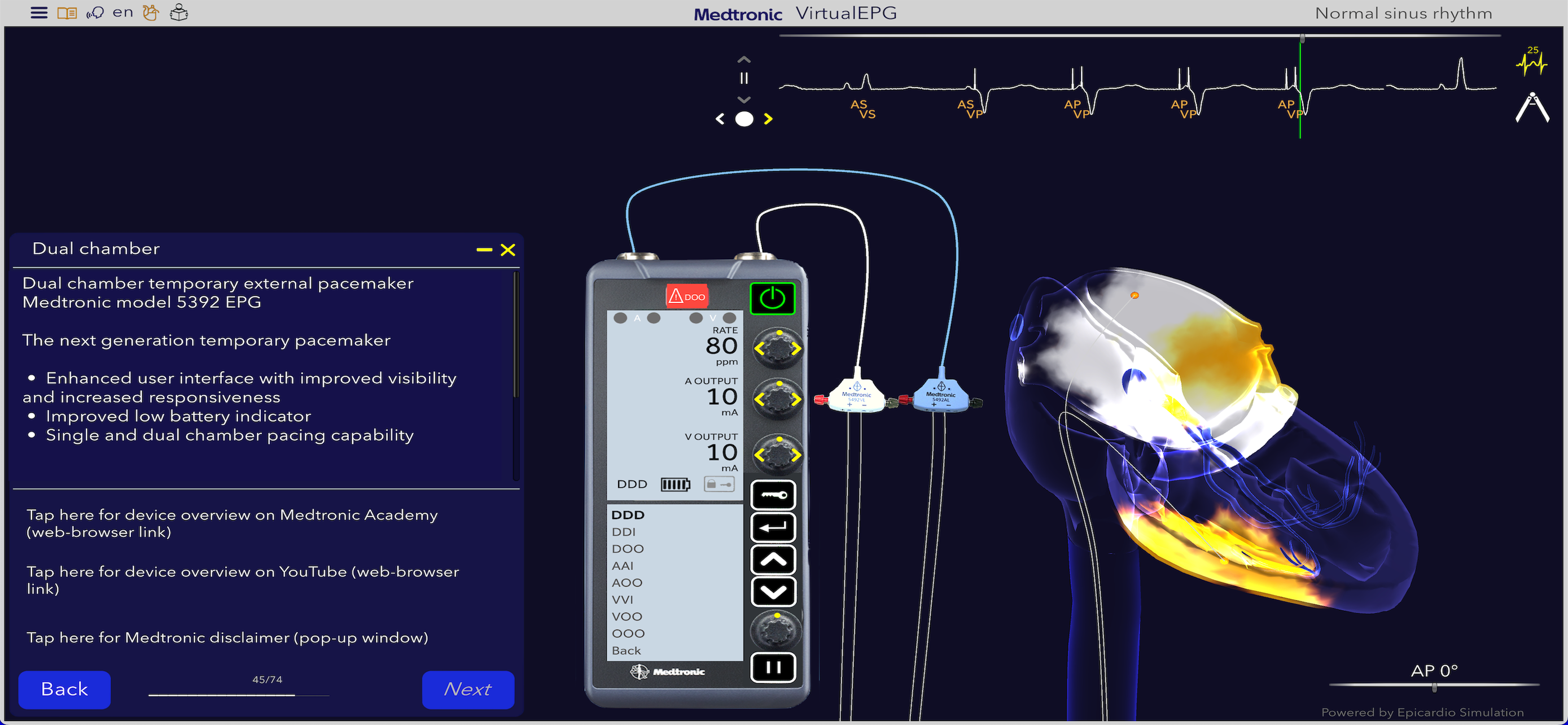The image size is (1568, 725).
Task: Click the lock key button on pacemaker
Action: [x=773, y=495]
